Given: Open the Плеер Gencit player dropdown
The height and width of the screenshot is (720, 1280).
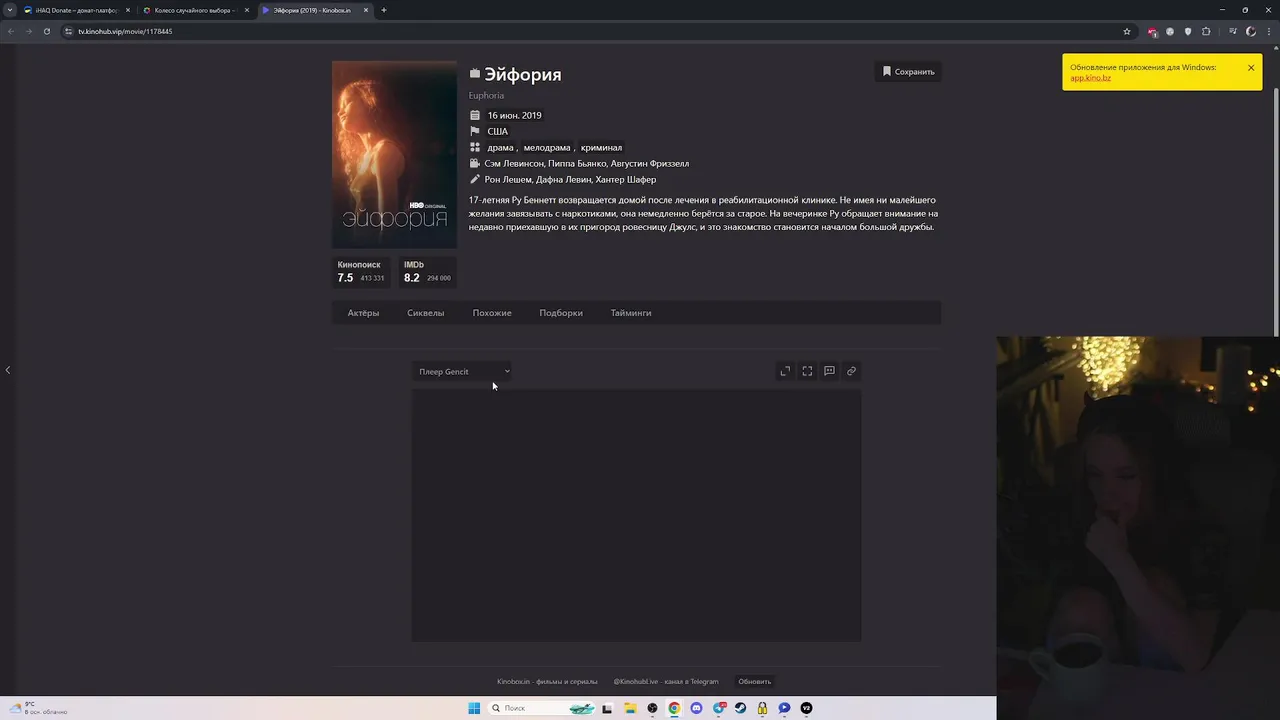Looking at the screenshot, I should [464, 371].
